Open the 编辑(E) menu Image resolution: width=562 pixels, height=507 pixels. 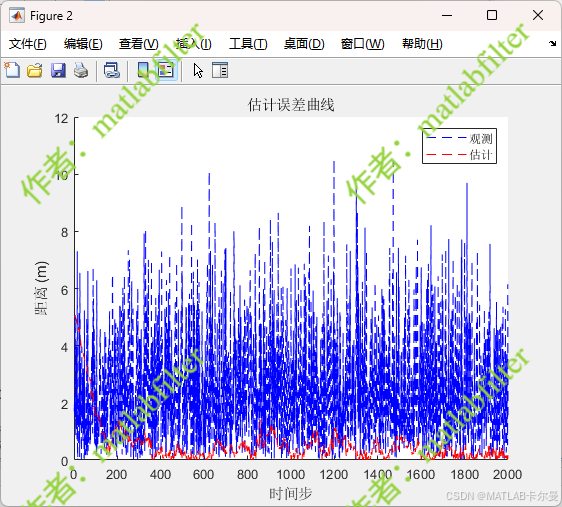(83, 44)
